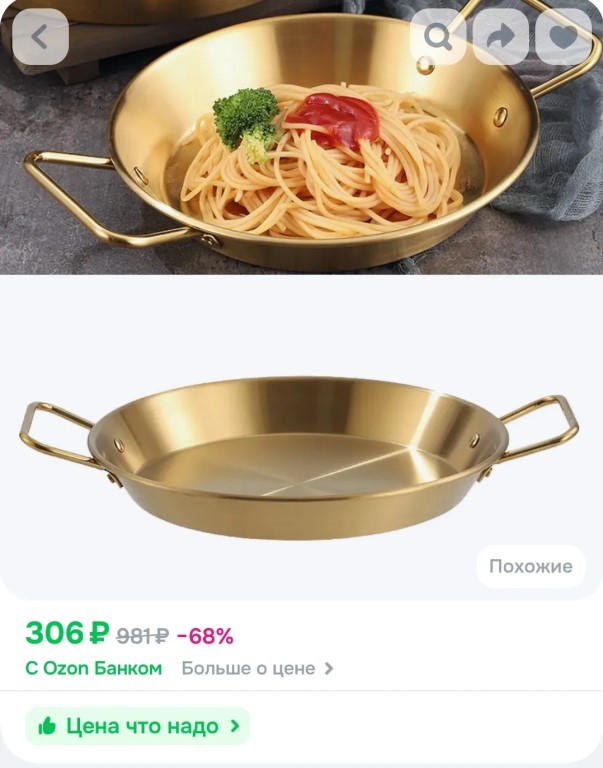Tap the "С Ozon Банком" label
Viewport: 603px width, 768px height.
[94, 668]
